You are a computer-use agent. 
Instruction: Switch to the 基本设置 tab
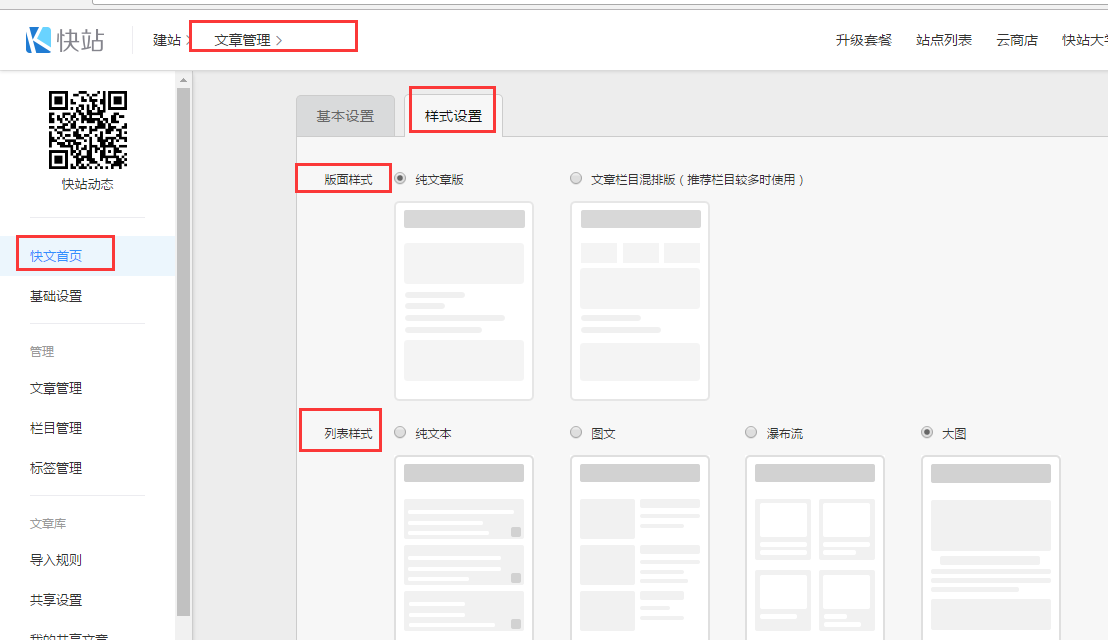pos(345,116)
